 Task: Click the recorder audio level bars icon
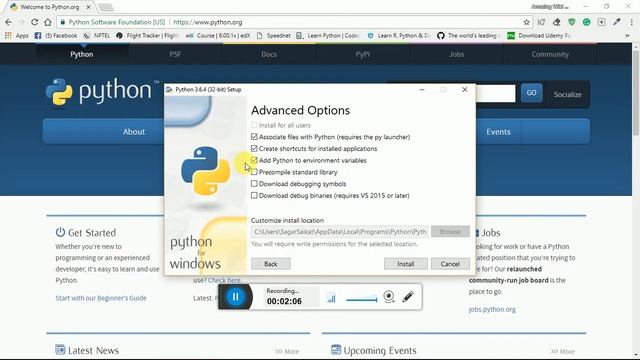point(331,298)
